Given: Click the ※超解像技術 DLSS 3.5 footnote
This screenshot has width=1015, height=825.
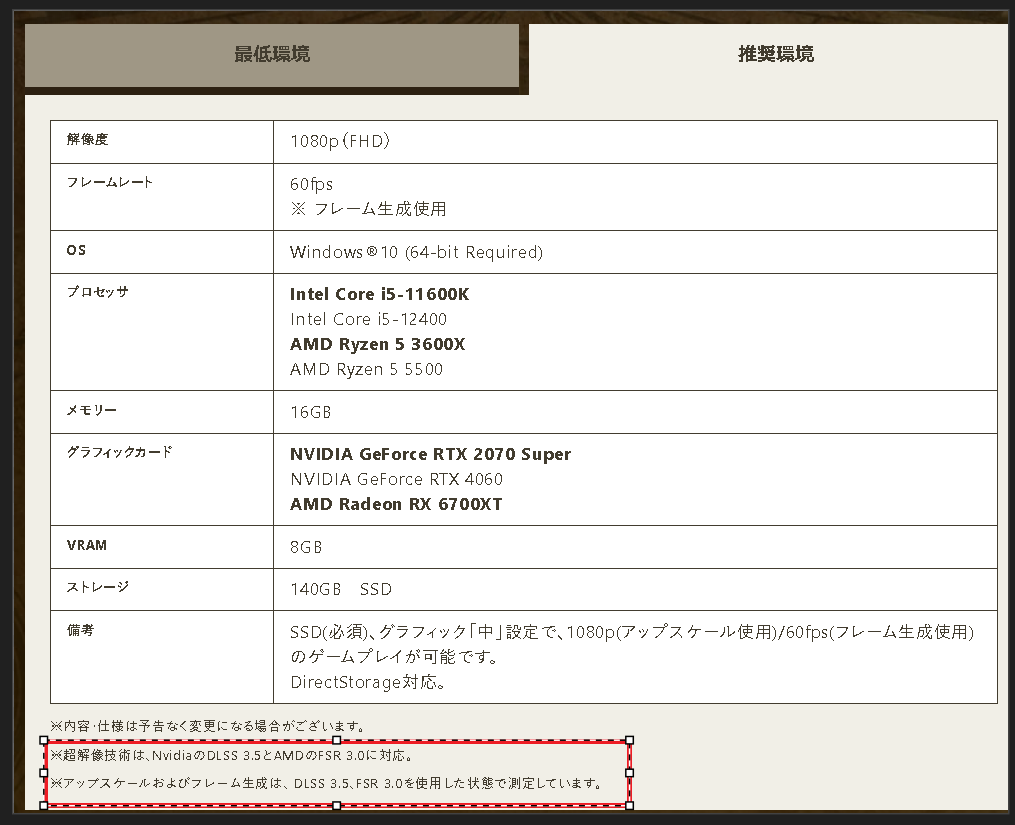Looking at the screenshot, I should 232,755.
